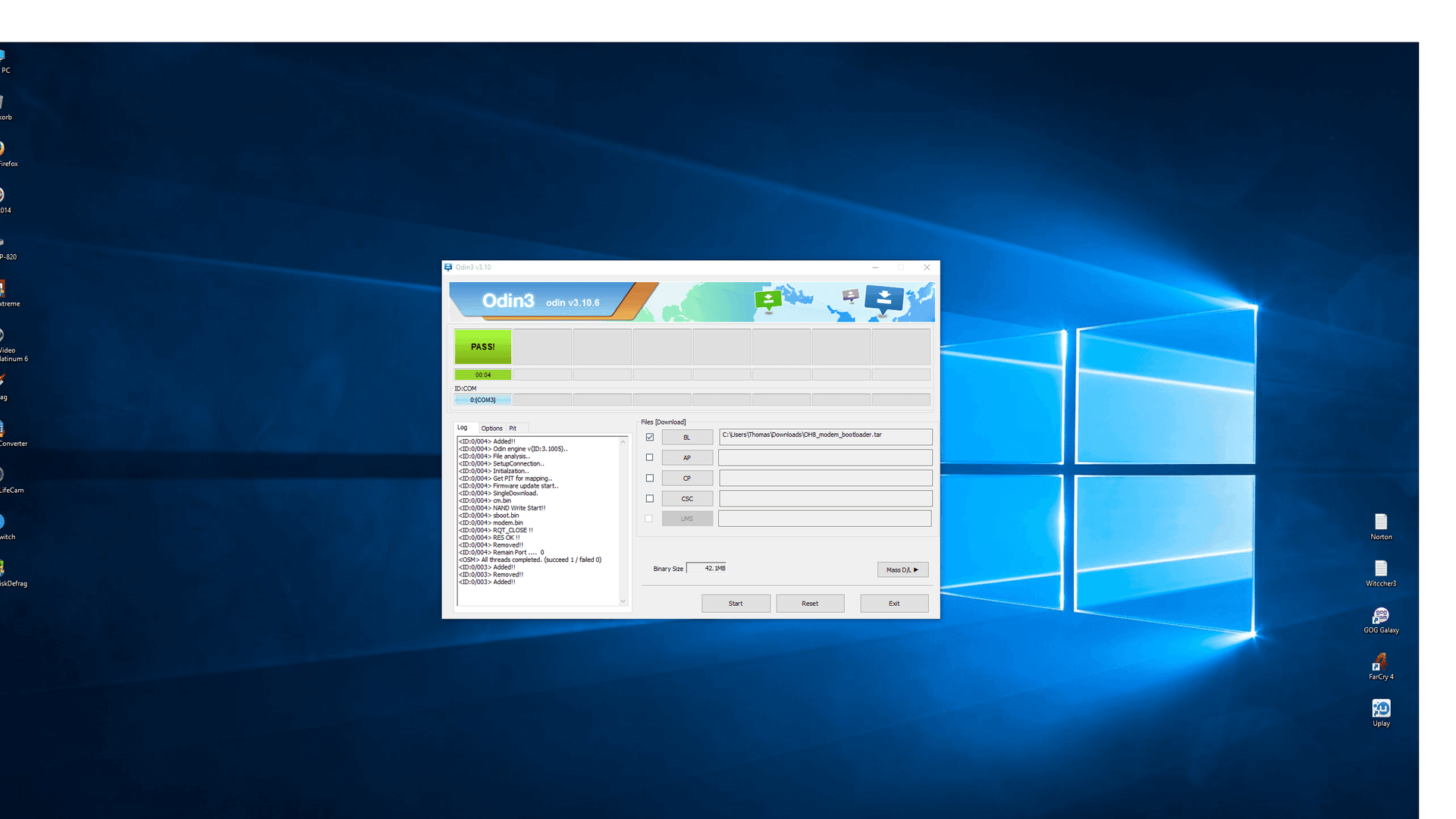Click the 'File analysis..' log line
The width and height of the screenshot is (1456, 819).
[494, 457]
